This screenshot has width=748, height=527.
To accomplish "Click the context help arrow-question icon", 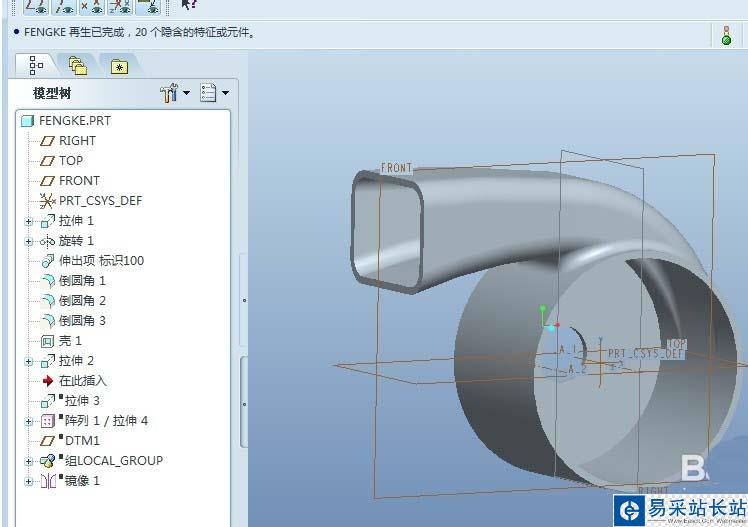I will pos(189,5).
